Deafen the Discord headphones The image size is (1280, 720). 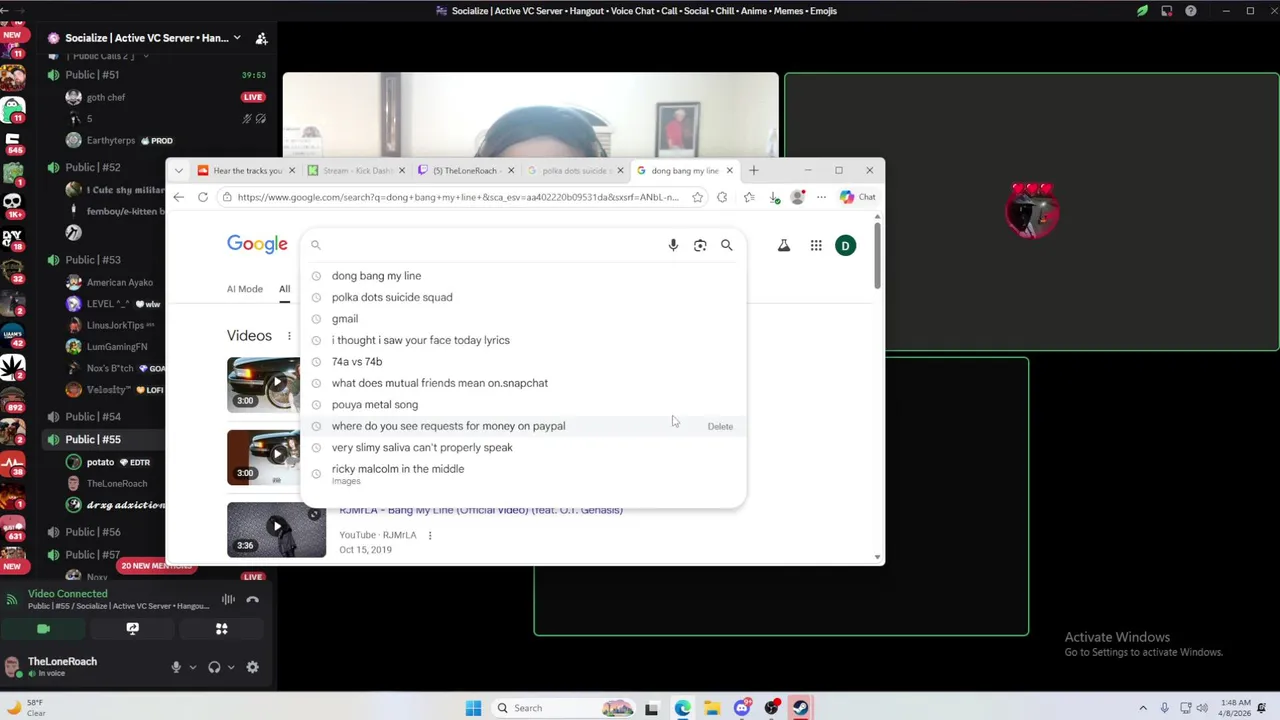(214, 667)
